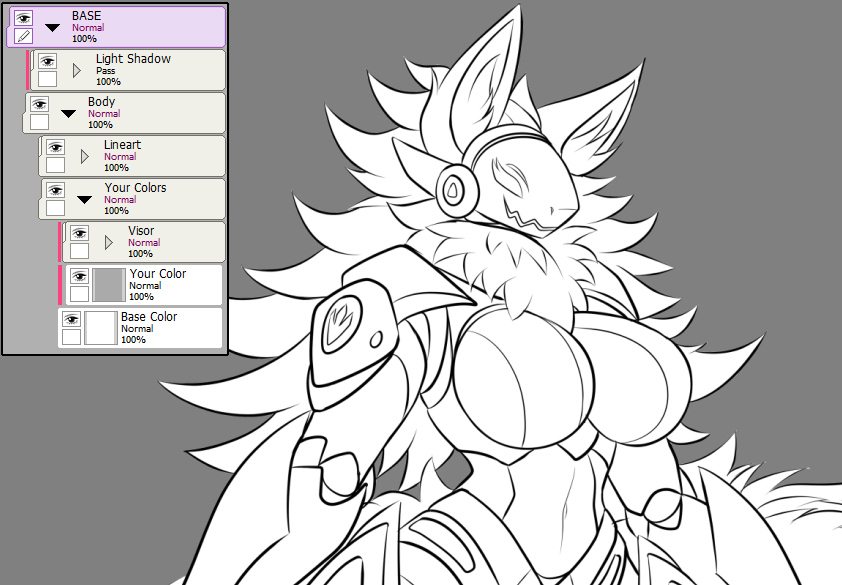This screenshot has width=842, height=585.
Task: Hide the Light Shadow folder
Action: [x=47, y=61]
